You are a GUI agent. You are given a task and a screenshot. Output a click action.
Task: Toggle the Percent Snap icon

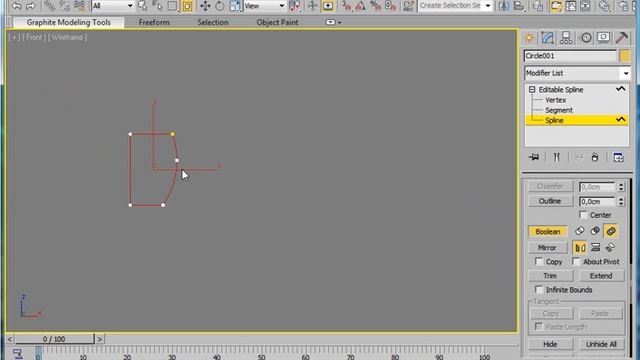(x=376, y=6)
